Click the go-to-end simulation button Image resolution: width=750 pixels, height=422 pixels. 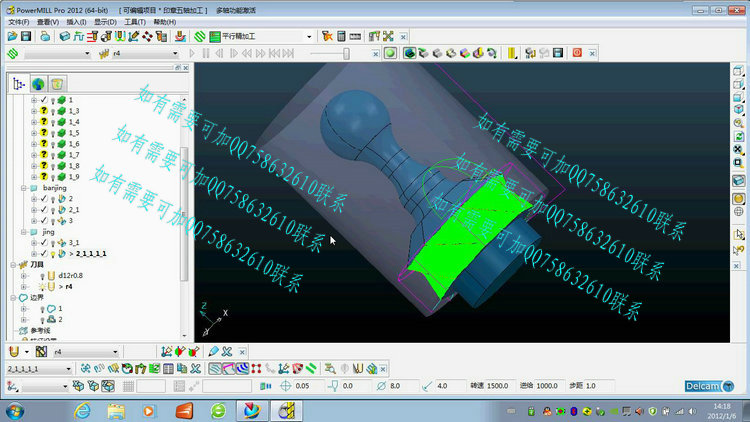click(x=288, y=54)
